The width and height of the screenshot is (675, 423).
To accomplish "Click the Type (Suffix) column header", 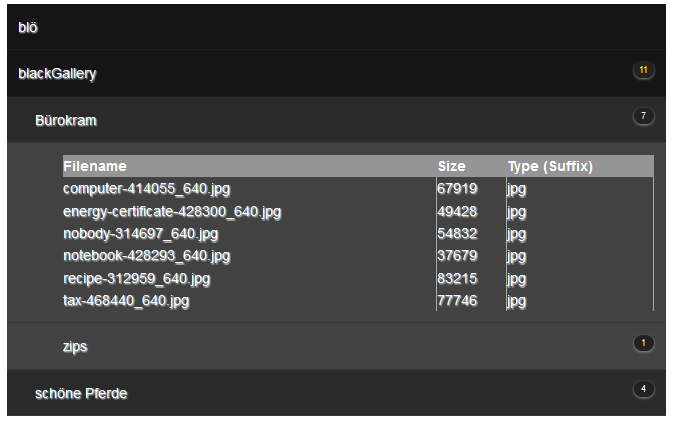I will click(550, 166).
